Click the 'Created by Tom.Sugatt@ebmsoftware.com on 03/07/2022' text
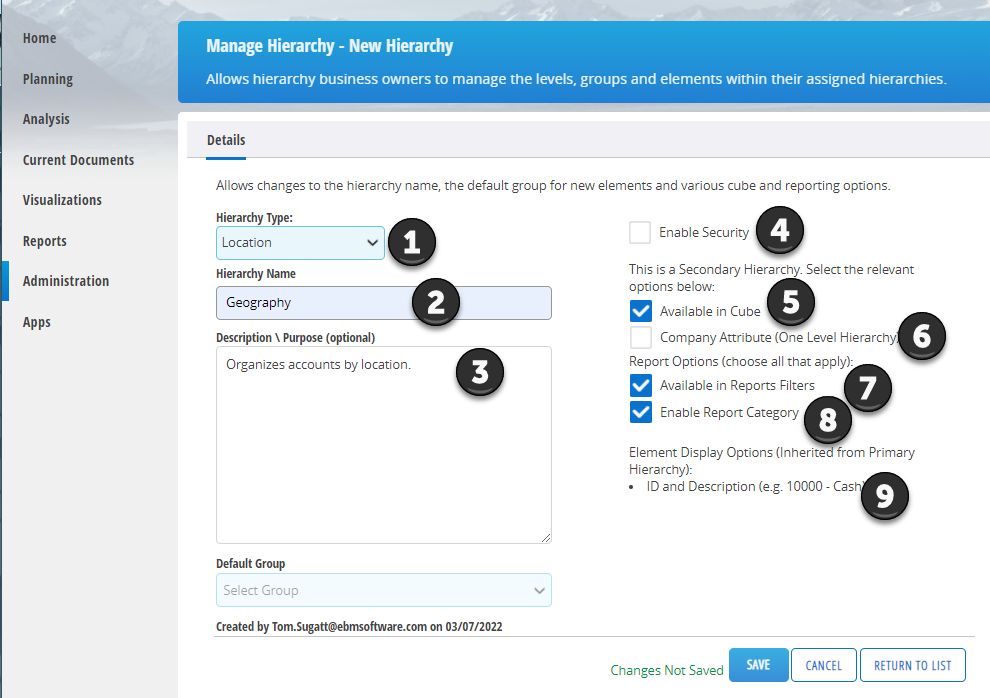The image size is (990, 698). (x=359, y=627)
